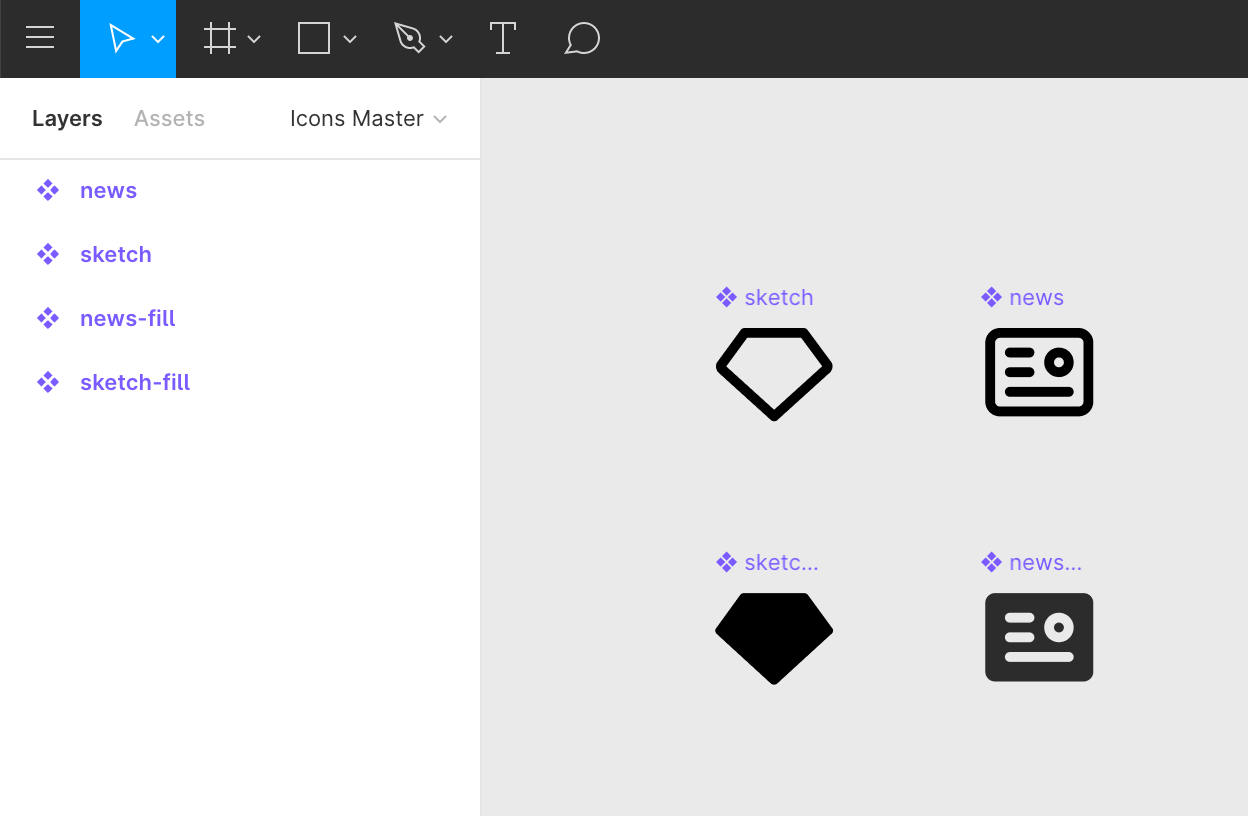Click component icon beside news-fill layer
The width and height of the screenshot is (1248, 816).
[48, 318]
